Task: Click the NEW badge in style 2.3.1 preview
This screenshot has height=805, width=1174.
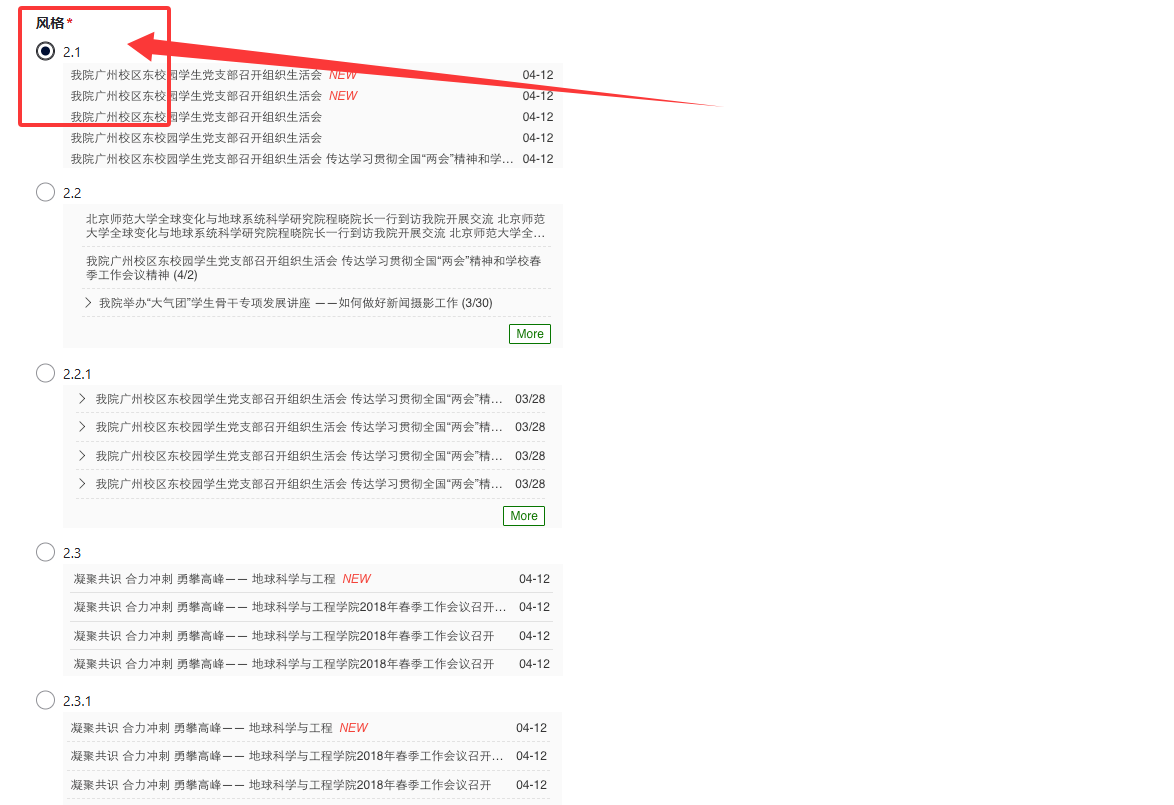Action: 353,728
